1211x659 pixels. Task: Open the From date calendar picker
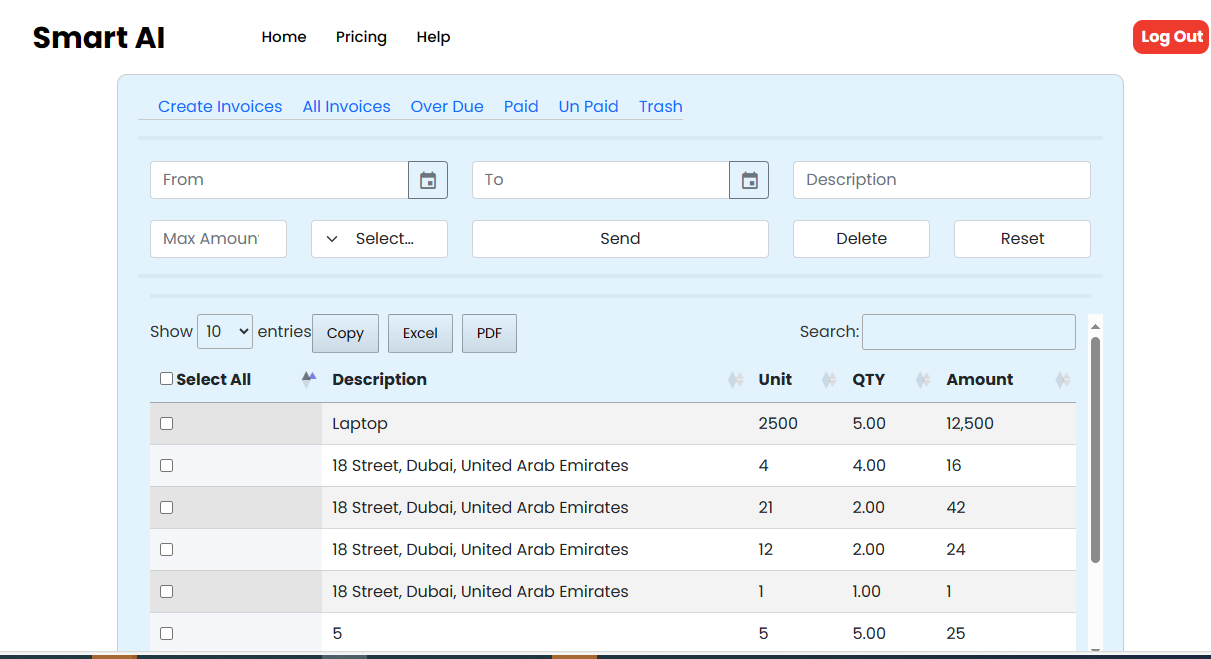pos(428,180)
